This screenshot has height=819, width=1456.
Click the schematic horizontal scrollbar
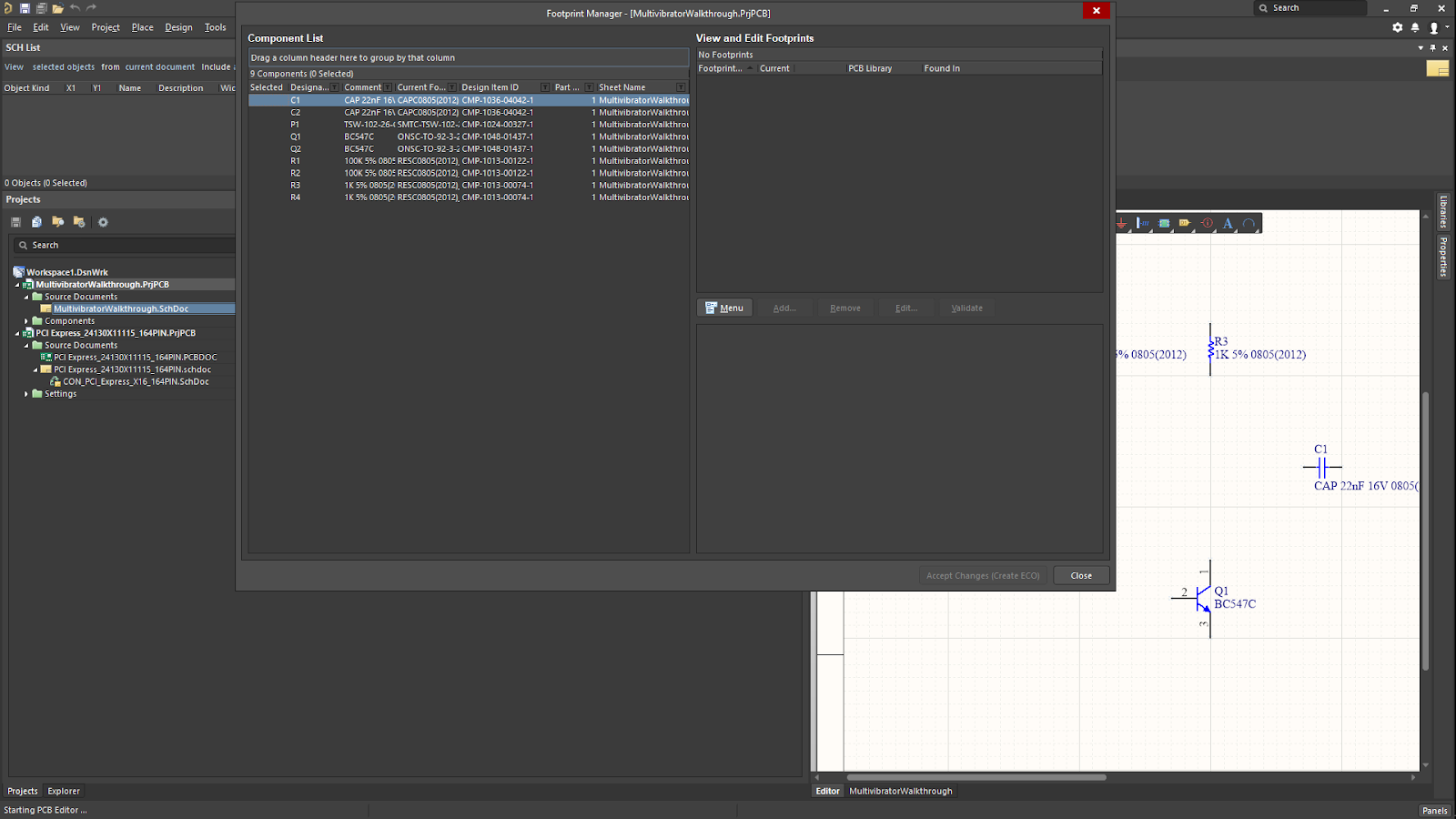coord(976,777)
